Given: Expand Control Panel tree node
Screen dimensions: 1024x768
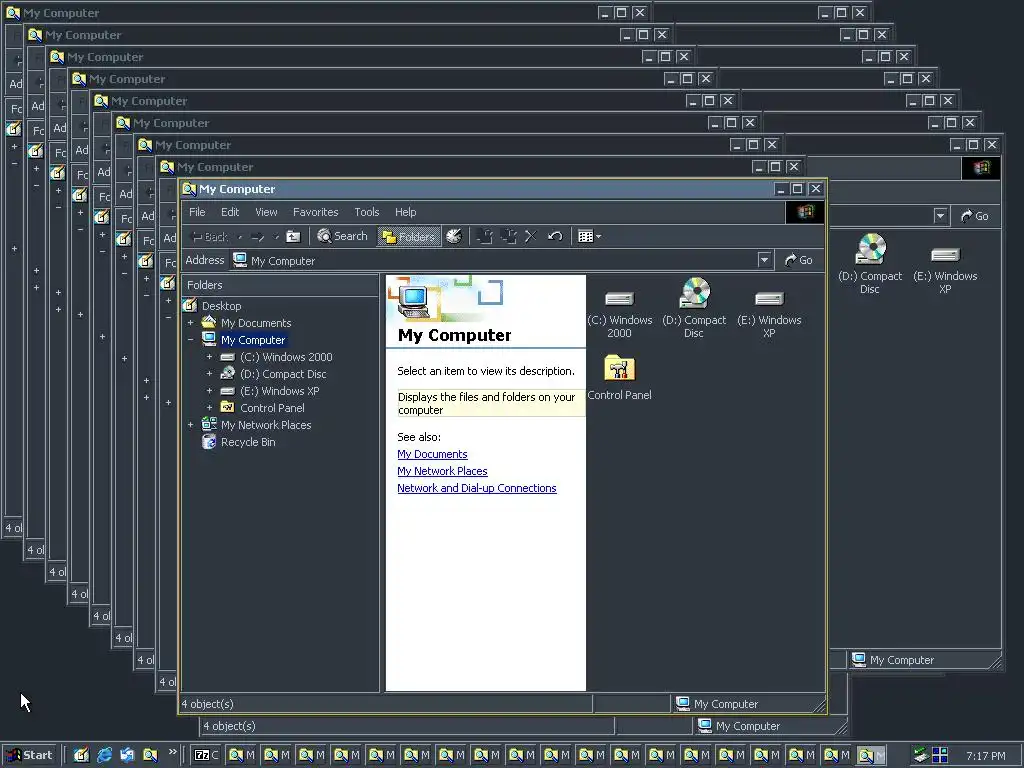Looking at the screenshot, I should click(x=210, y=408).
